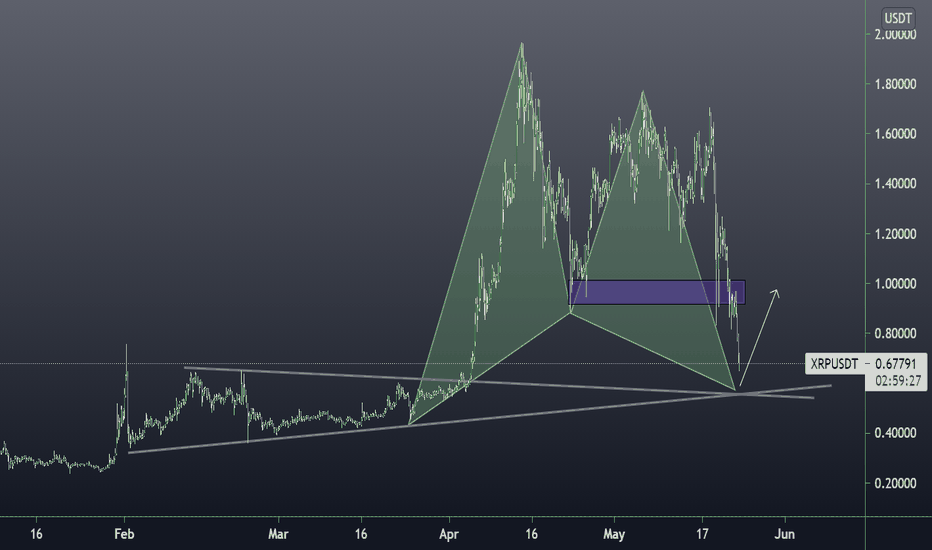Click the 1.40000 price axis label
Viewport: 932px width, 550px height.
[x=895, y=184]
